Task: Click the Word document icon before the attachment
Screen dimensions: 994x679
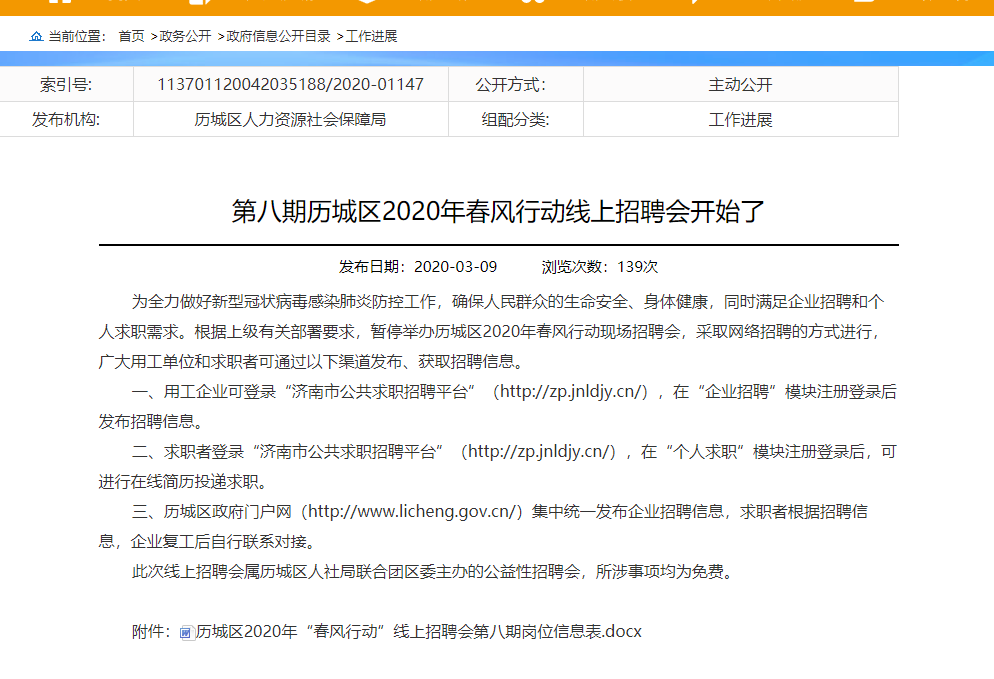Action: pyautogui.click(x=186, y=632)
